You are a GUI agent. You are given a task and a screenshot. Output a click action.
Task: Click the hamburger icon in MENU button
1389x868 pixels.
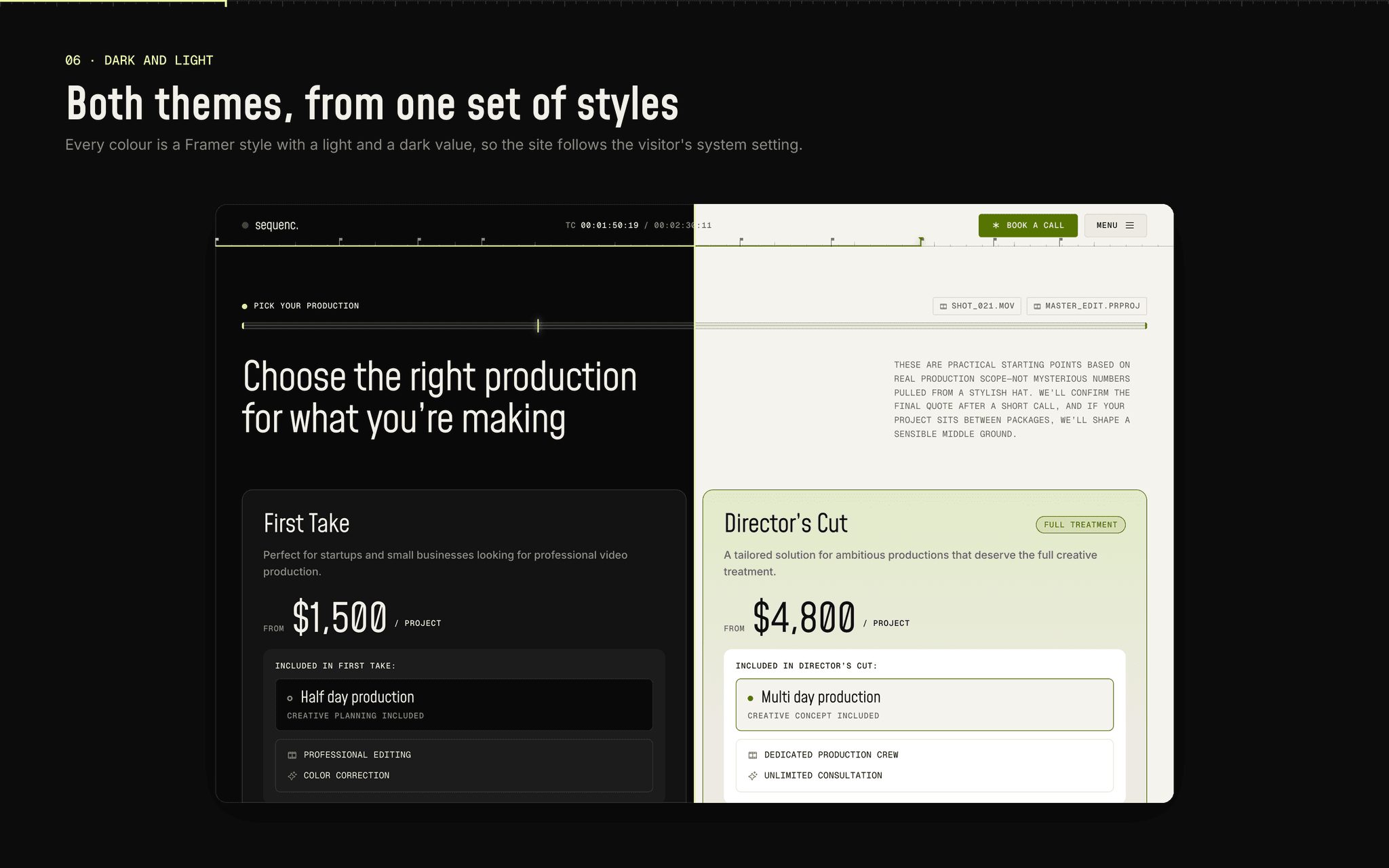(1130, 225)
